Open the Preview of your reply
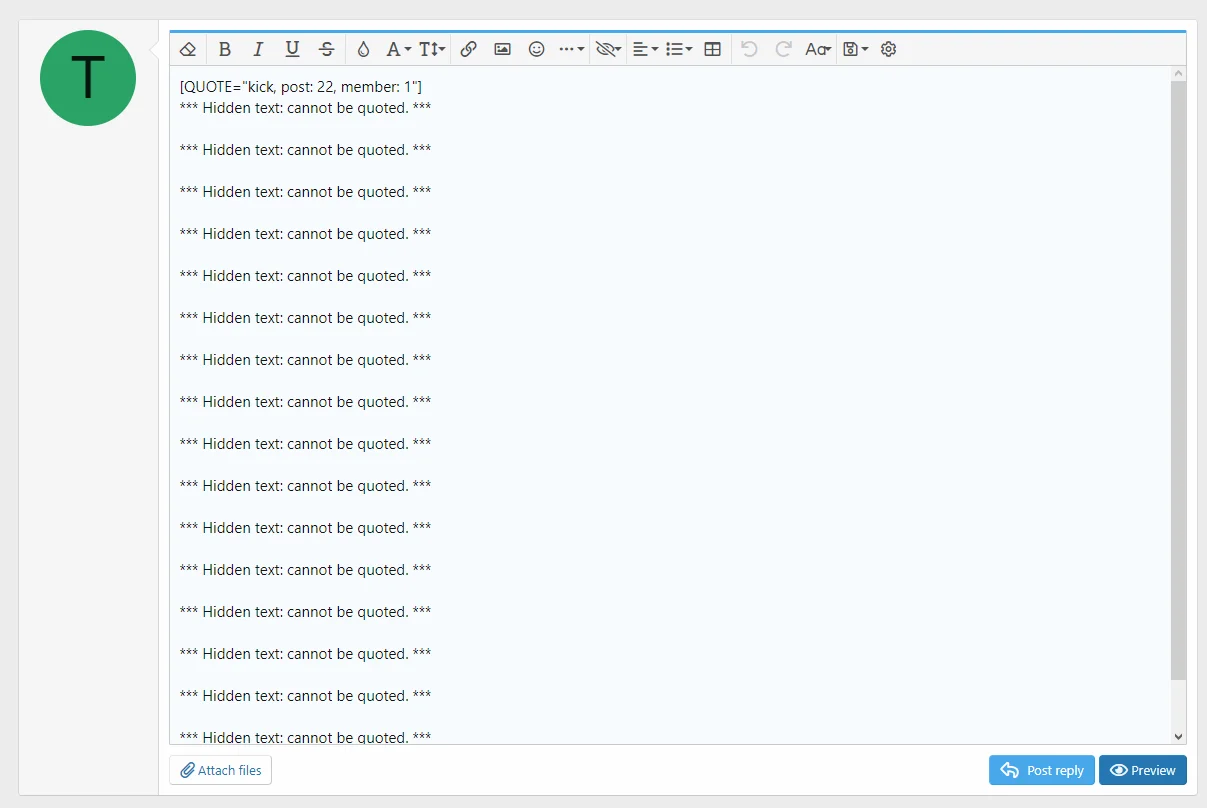 coord(1142,770)
